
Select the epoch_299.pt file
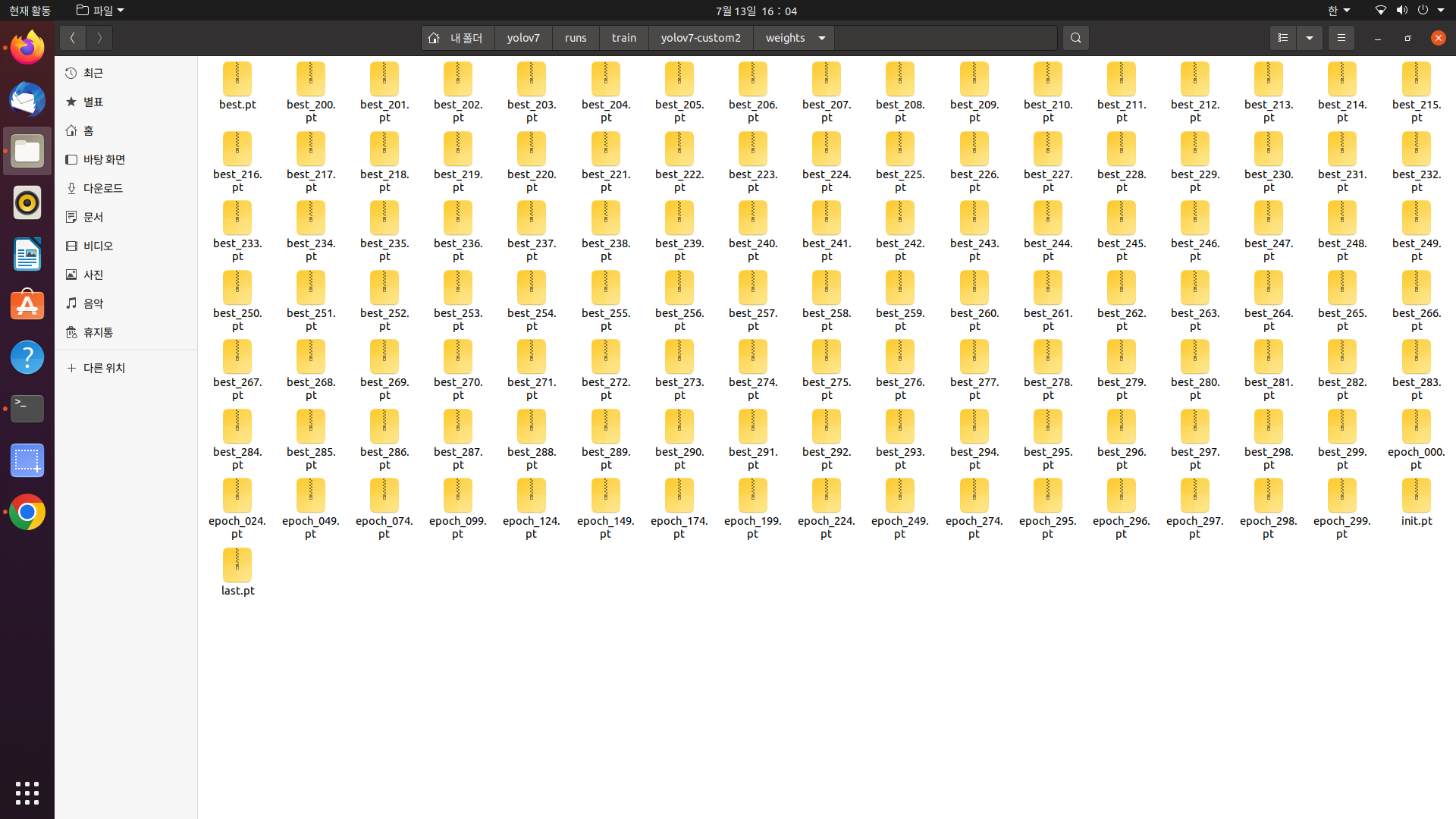coord(1342,509)
